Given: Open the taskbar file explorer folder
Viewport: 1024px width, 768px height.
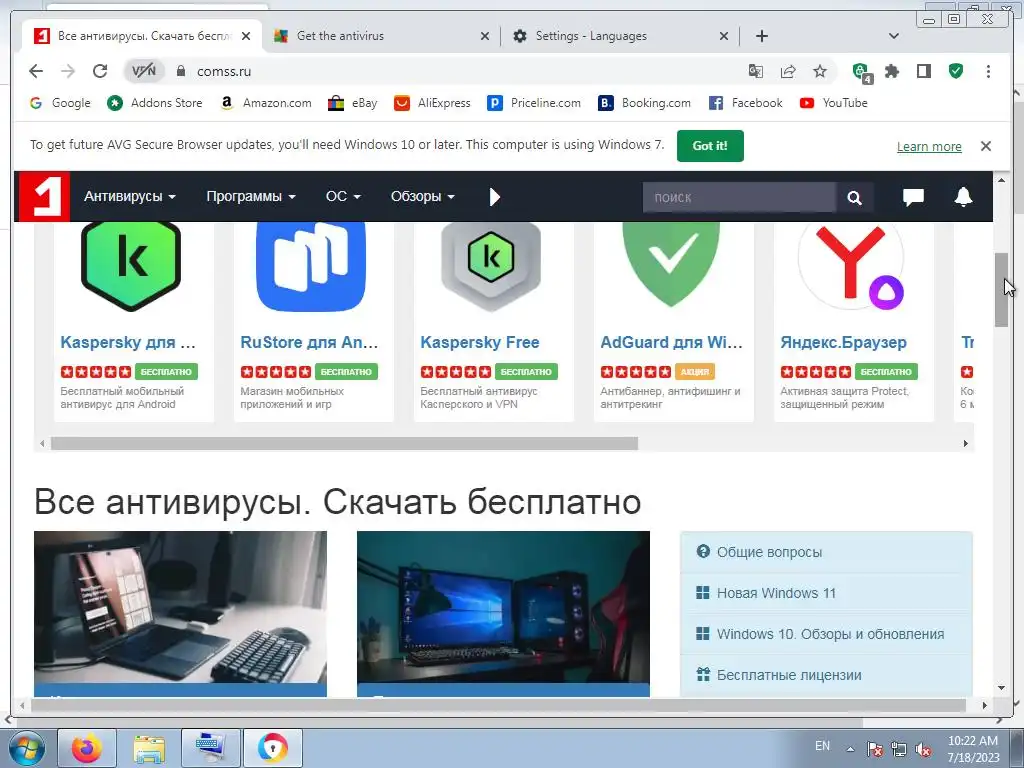Looking at the screenshot, I should pyautogui.click(x=149, y=748).
